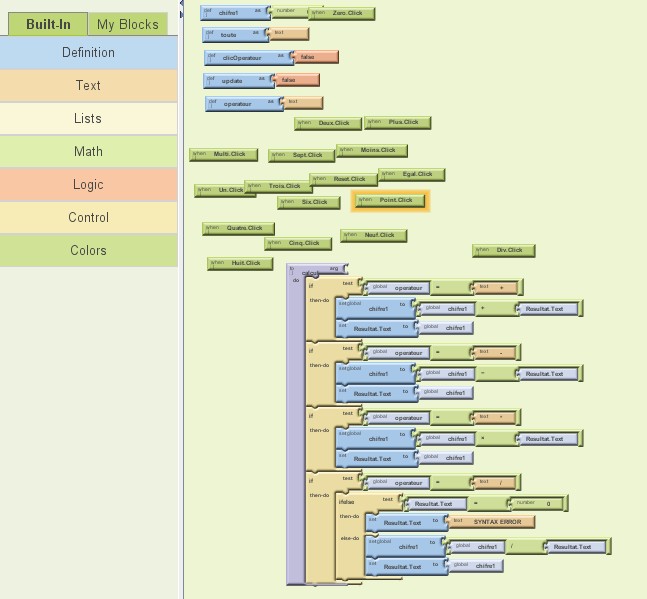Select the Huit.Click event block
The image size is (647, 599).
coord(240,264)
